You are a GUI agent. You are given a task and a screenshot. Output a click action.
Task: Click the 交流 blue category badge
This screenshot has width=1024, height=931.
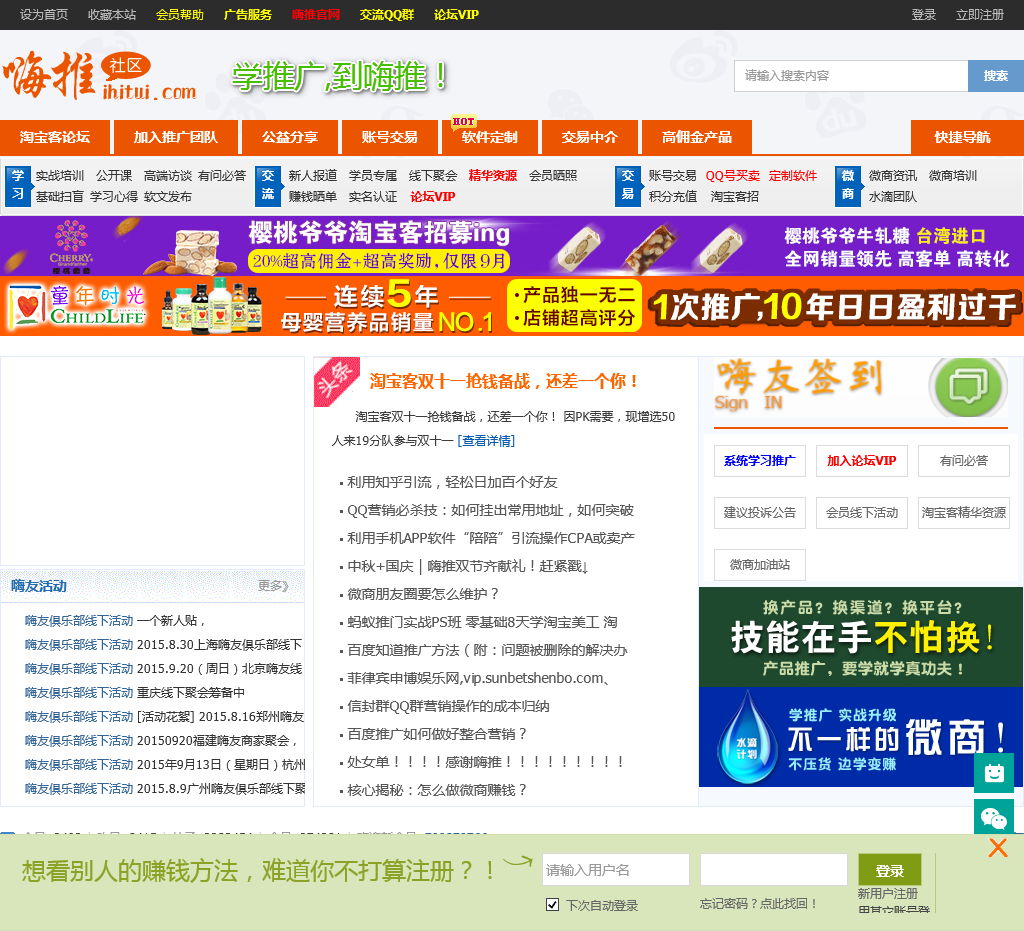(x=268, y=185)
